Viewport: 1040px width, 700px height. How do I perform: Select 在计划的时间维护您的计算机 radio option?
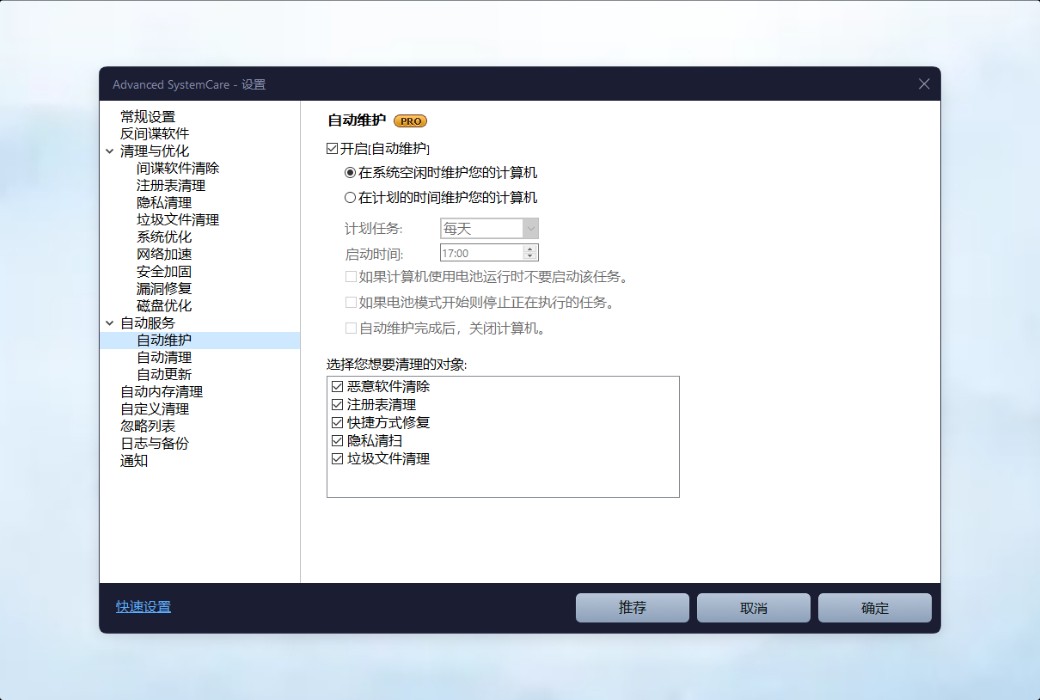(350, 198)
